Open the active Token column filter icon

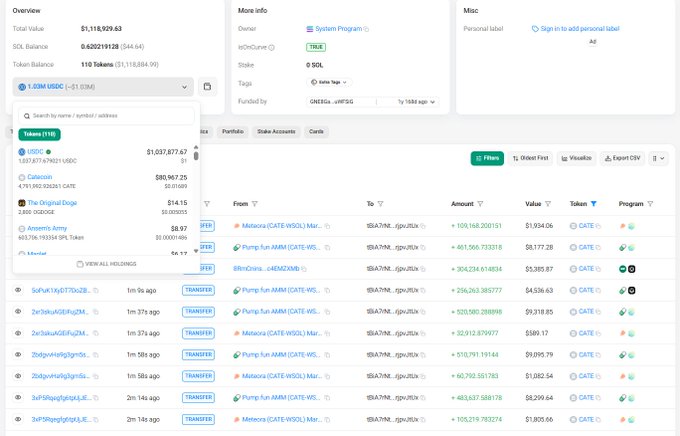pyautogui.click(x=594, y=204)
